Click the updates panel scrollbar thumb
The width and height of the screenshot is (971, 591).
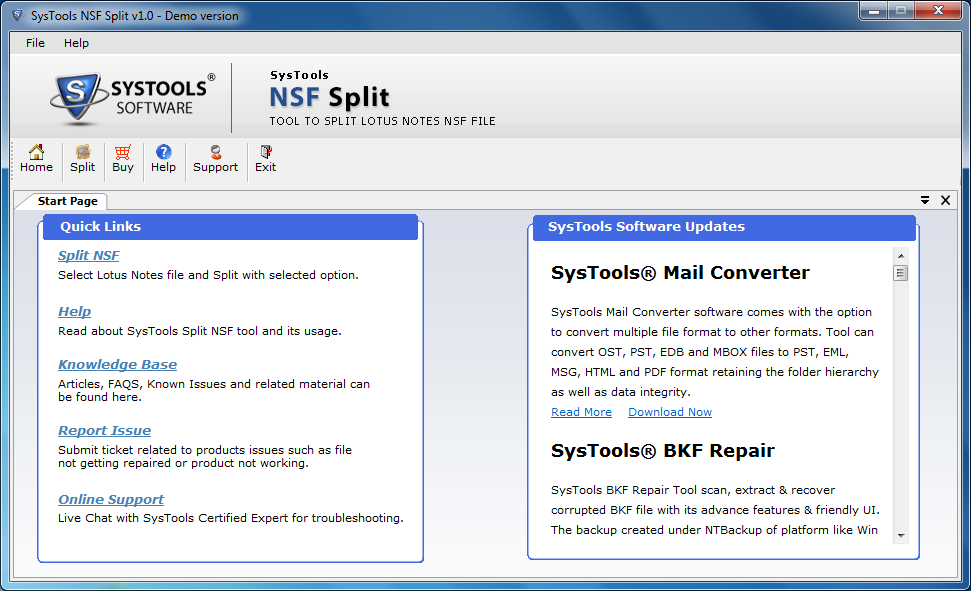coord(901,273)
